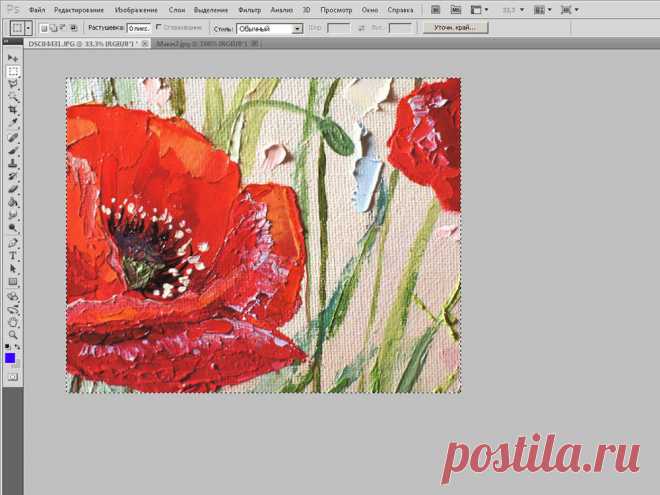This screenshot has height=495, width=660.
Task: Select the Move tool
Action: (13, 58)
